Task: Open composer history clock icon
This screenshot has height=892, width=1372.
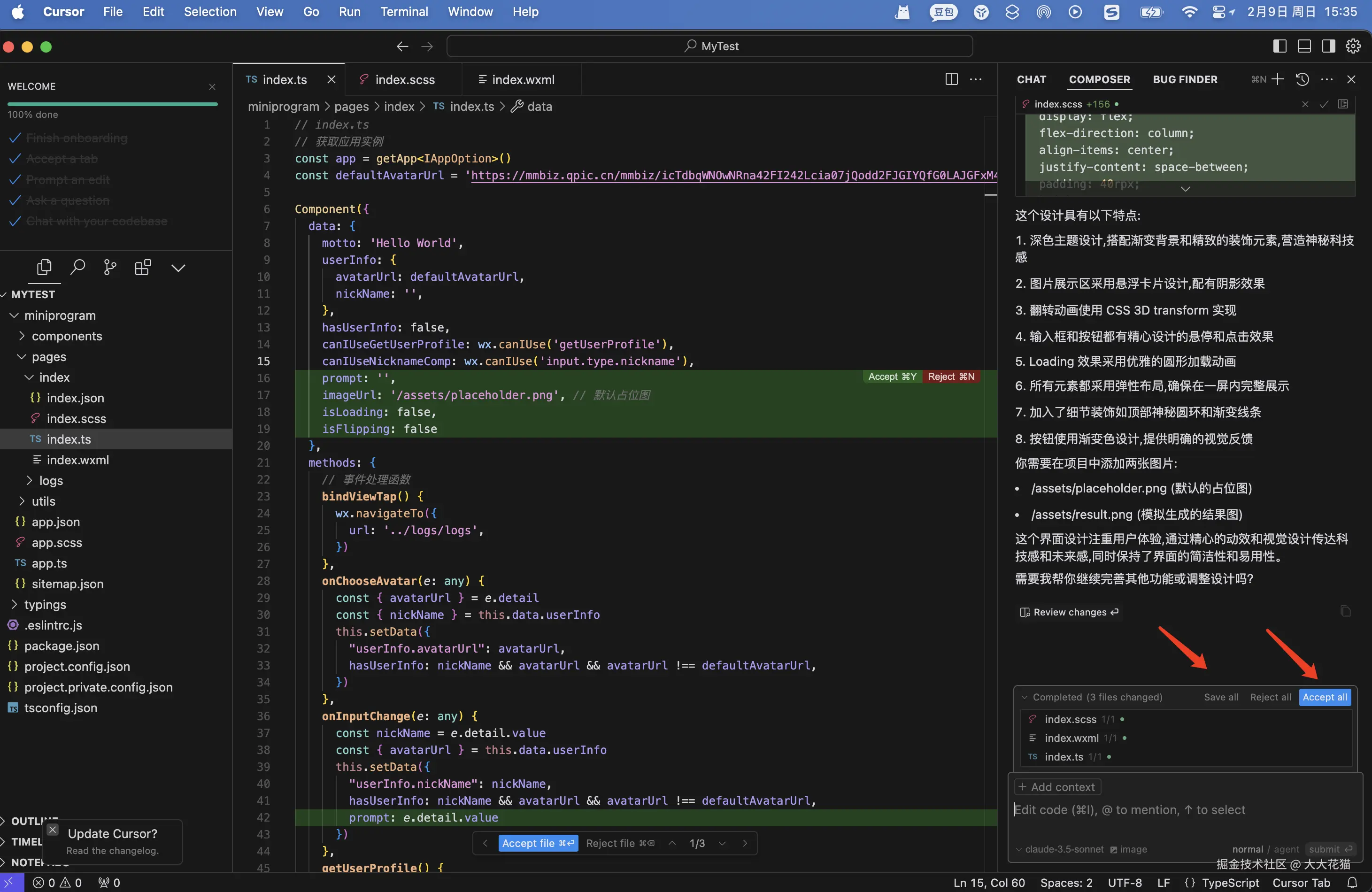Action: [1302, 79]
